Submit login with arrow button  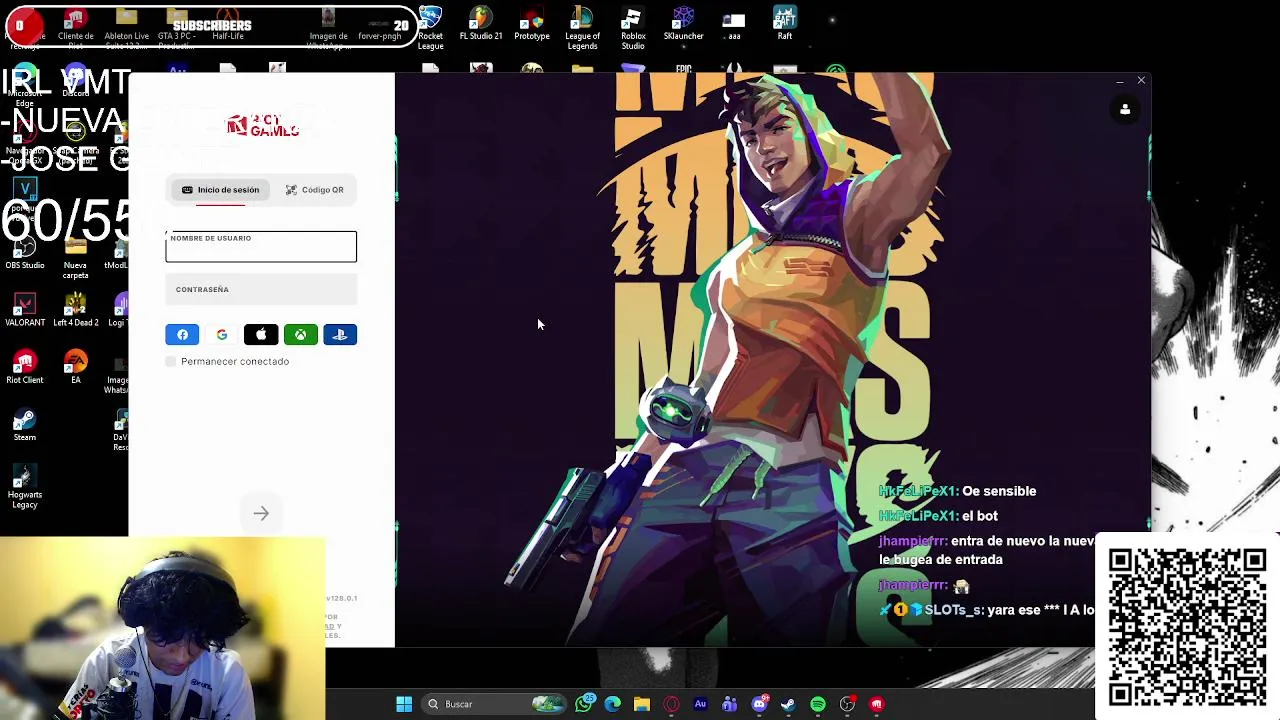[x=261, y=513]
